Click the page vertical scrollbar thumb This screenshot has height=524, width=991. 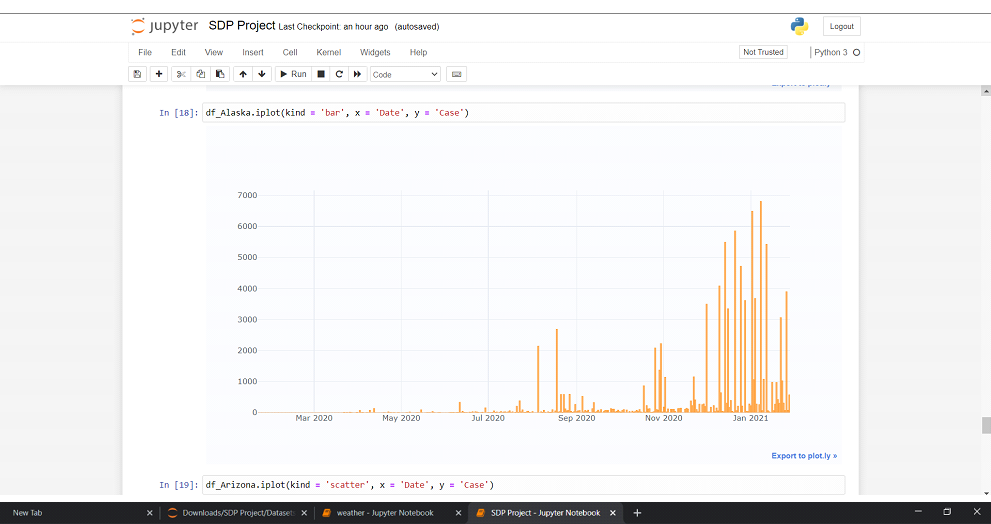986,425
